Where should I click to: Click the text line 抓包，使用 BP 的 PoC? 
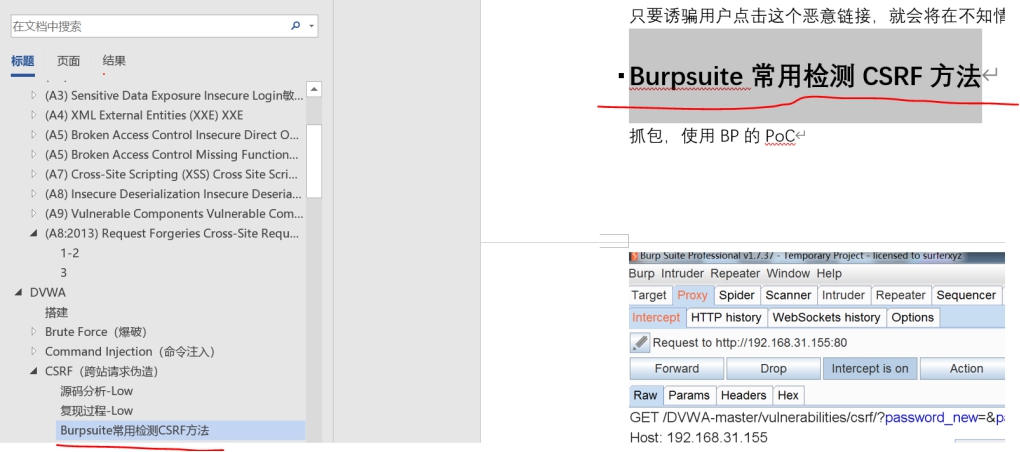(x=713, y=136)
